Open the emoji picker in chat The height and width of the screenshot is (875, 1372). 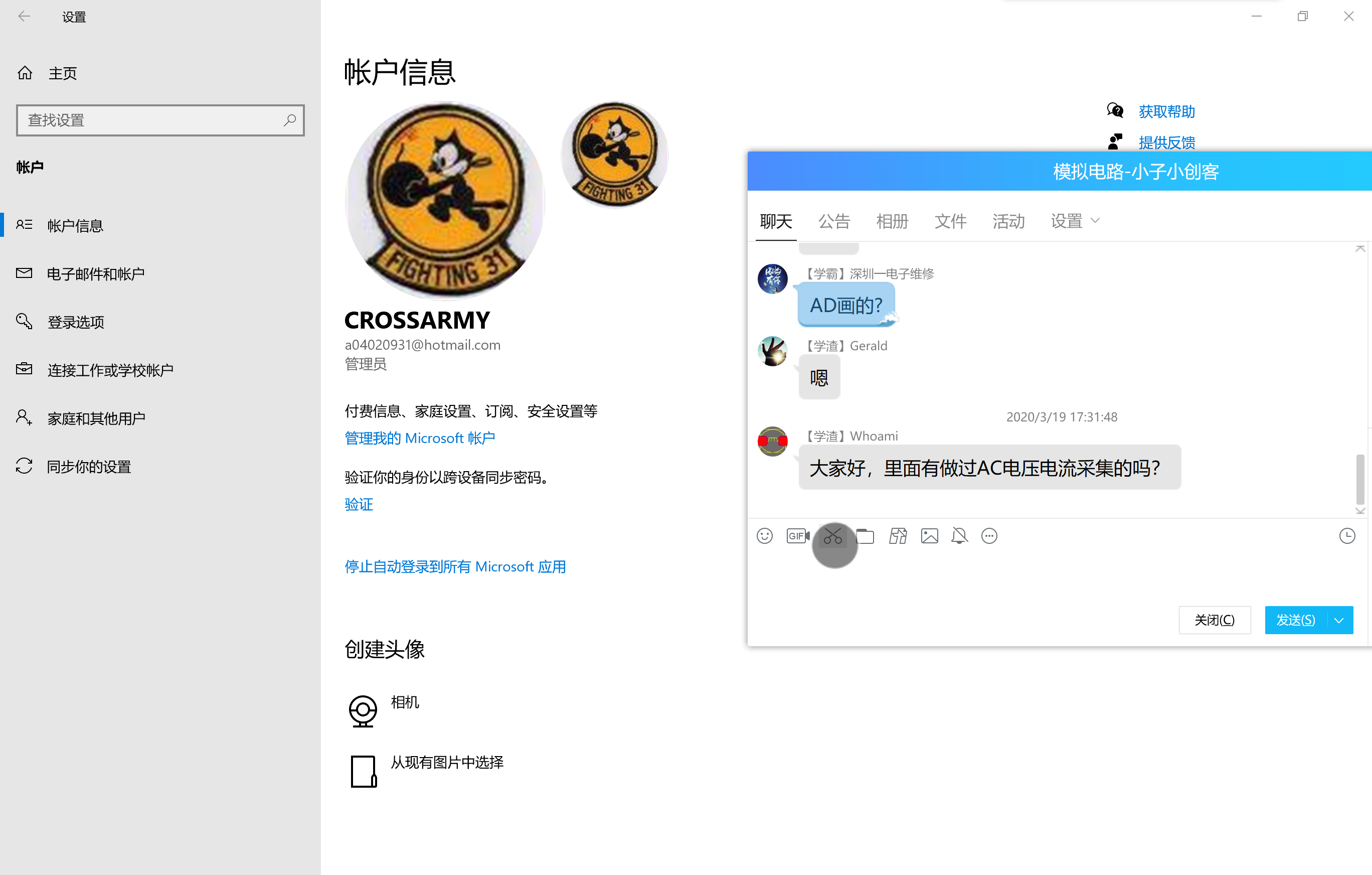pos(765,536)
